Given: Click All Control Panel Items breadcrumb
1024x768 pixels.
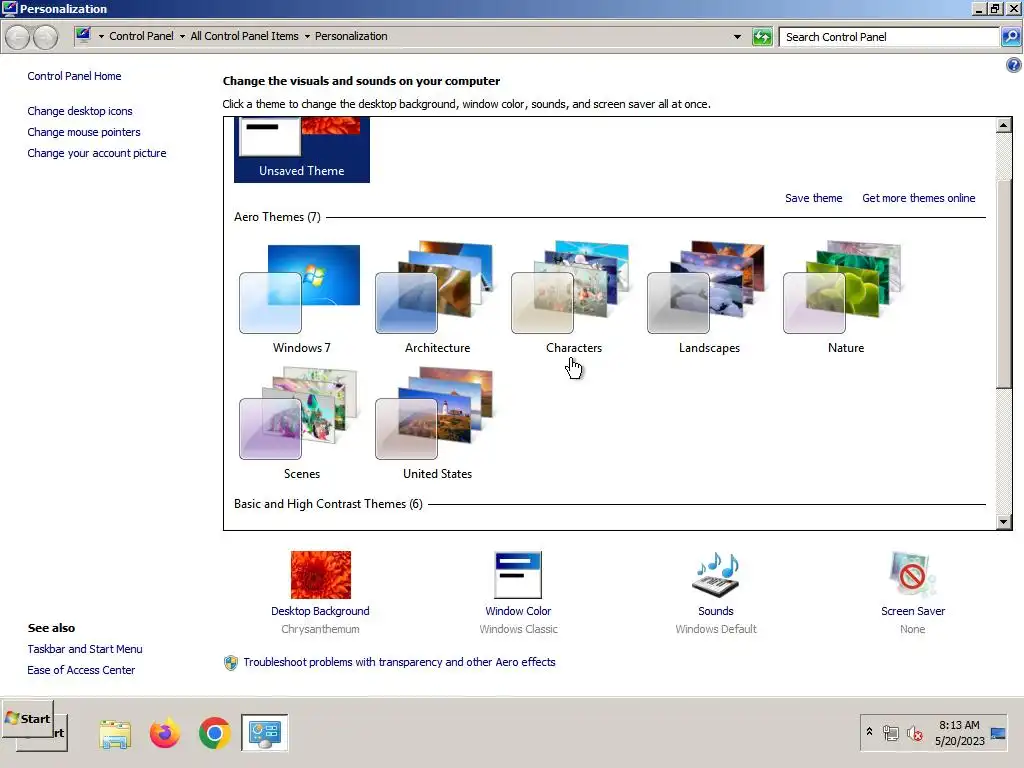Looking at the screenshot, I should tap(244, 36).
